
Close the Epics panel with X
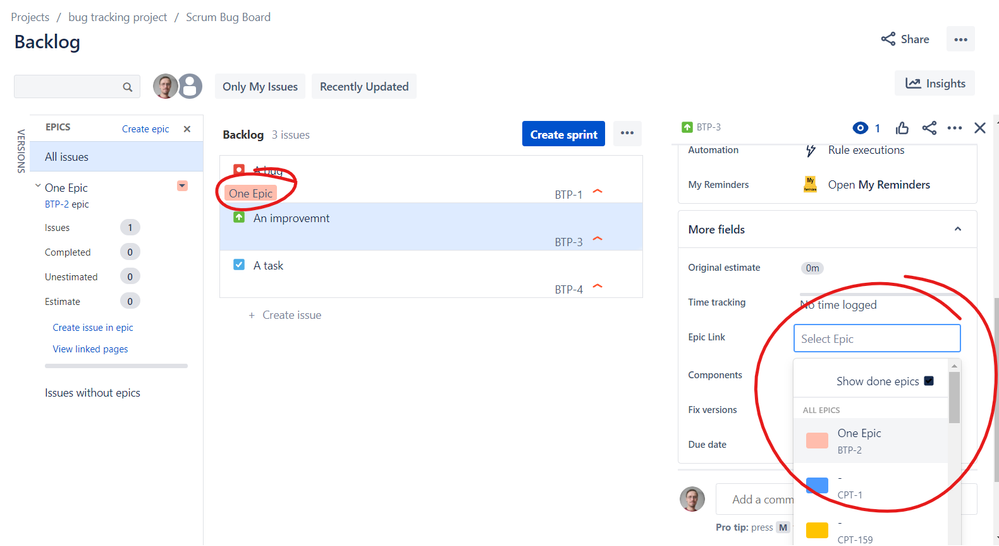pyautogui.click(x=187, y=129)
